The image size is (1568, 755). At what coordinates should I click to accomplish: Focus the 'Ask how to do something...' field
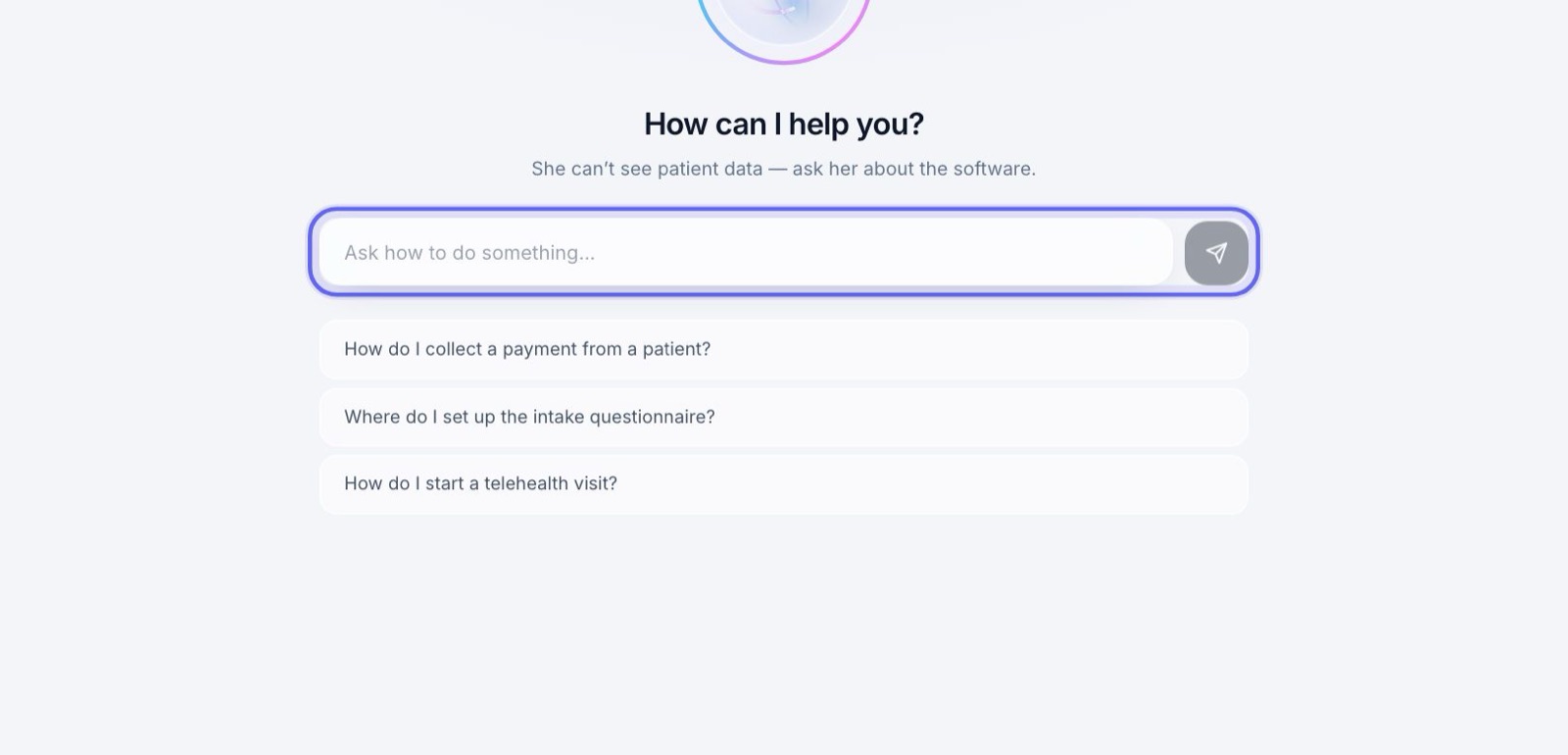coord(746,252)
